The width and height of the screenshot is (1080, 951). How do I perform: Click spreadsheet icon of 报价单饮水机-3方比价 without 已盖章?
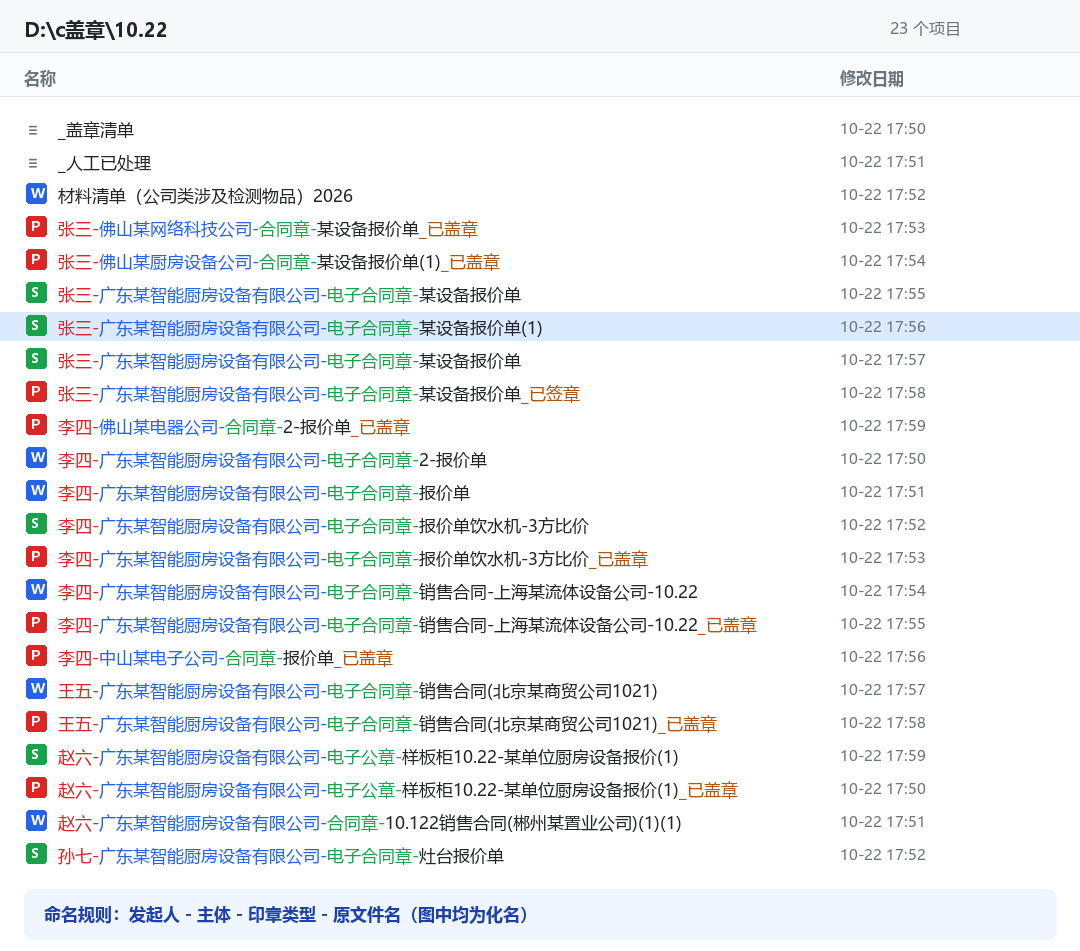[x=37, y=525]
